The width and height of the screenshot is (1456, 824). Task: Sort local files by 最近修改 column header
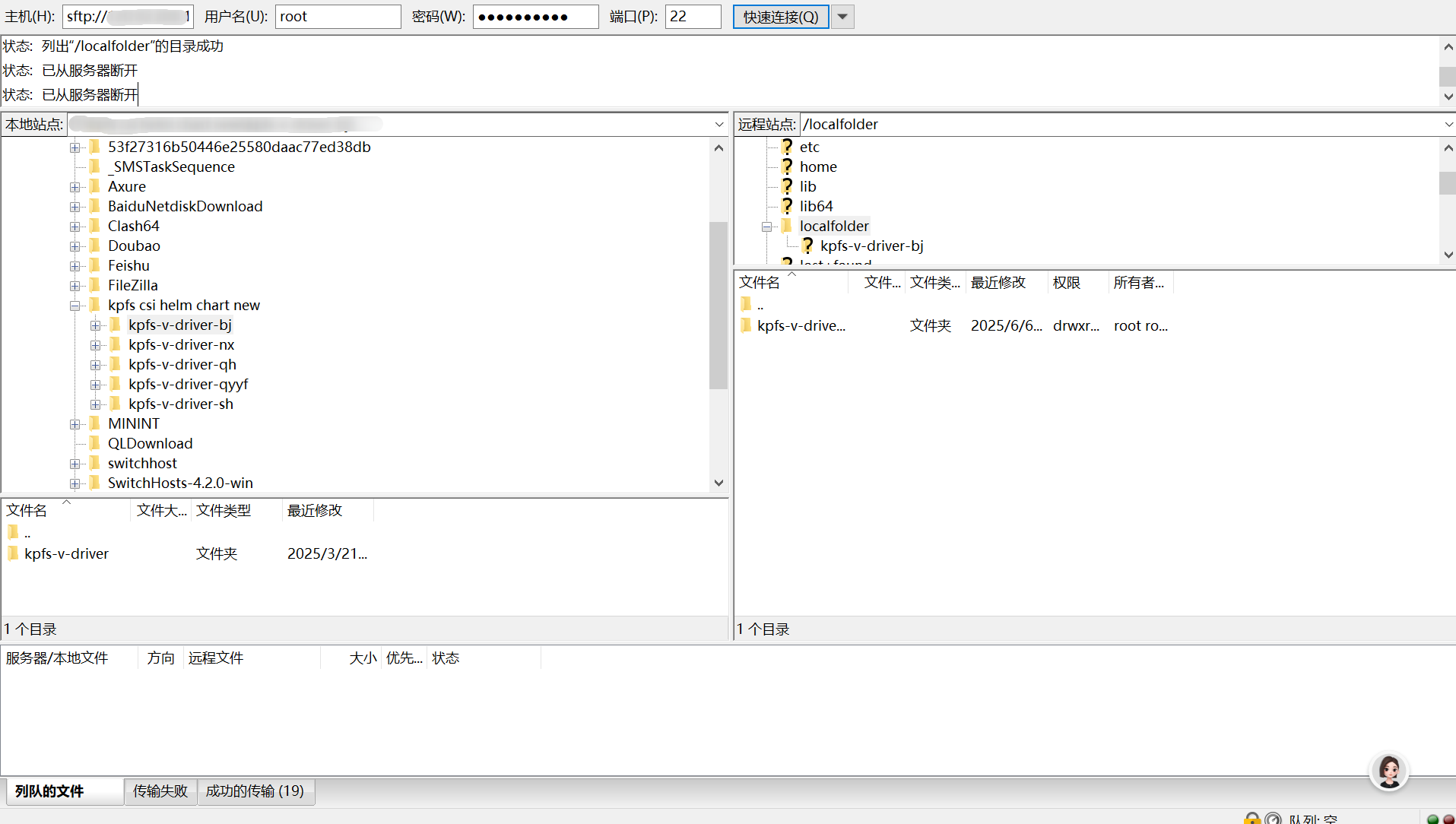click(315, 510)
